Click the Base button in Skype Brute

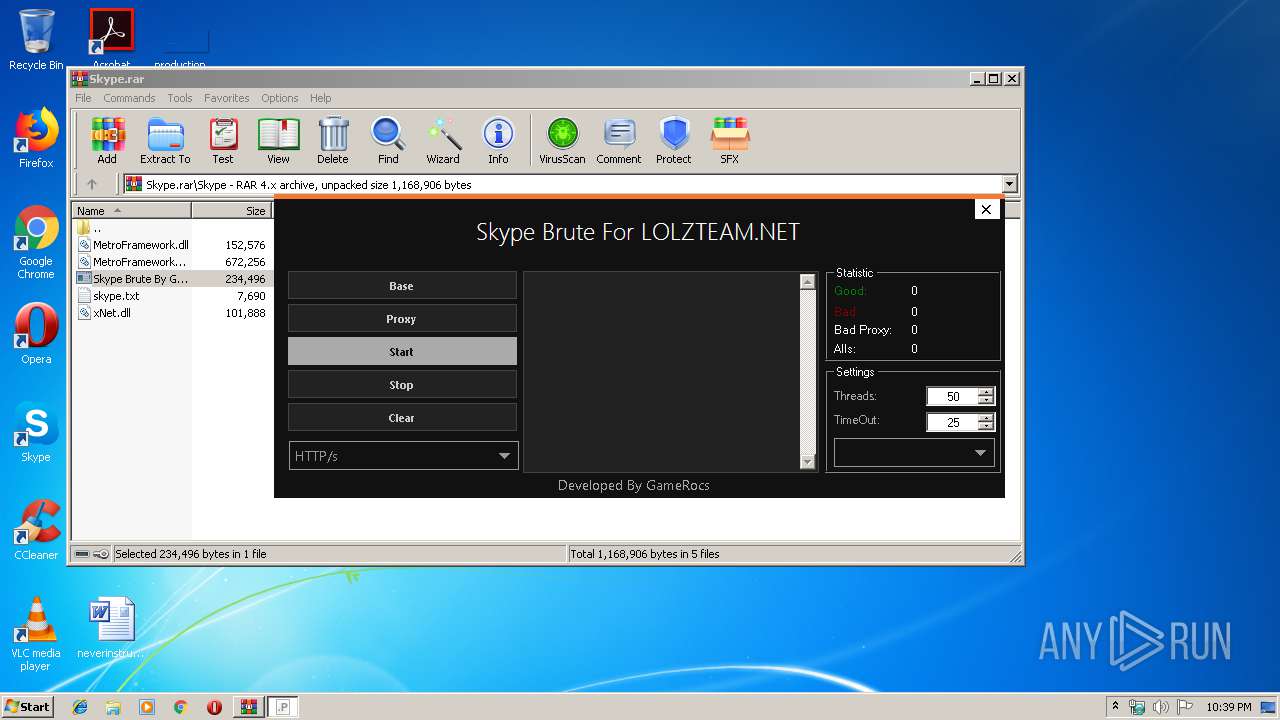pyautogui.click(x=402, y=285)
